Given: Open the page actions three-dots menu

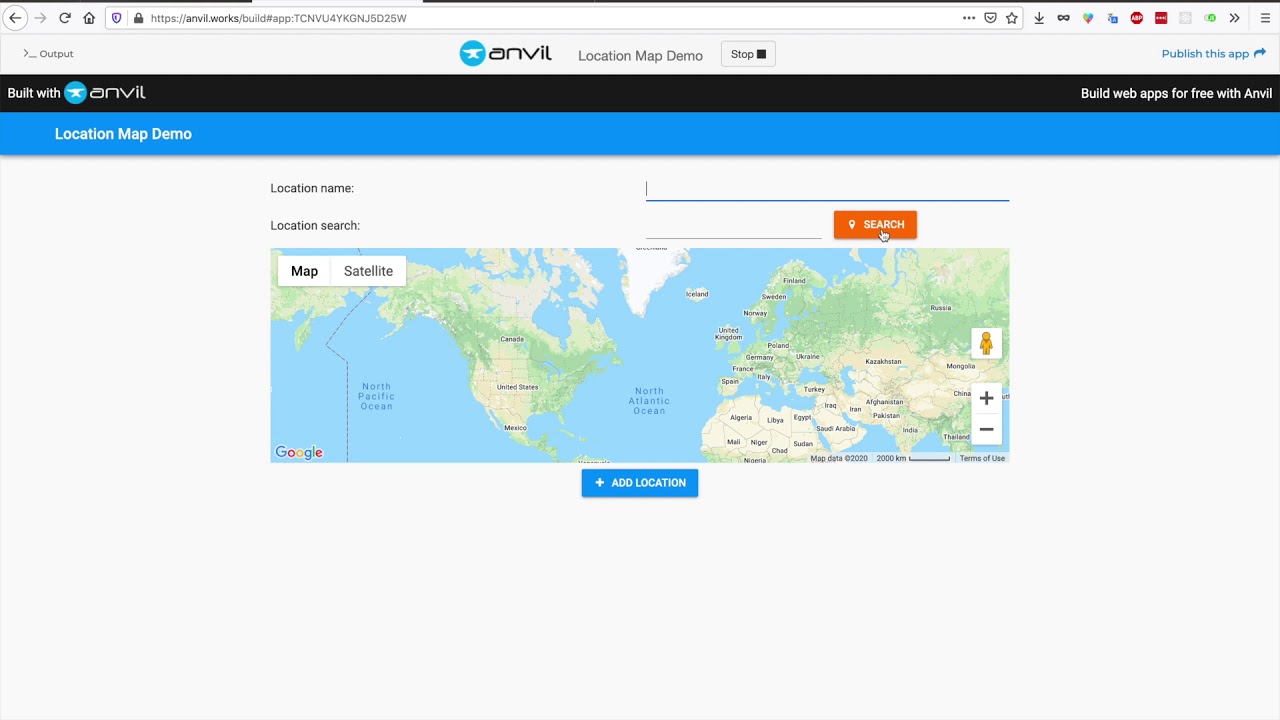Looking at the screenshot, I should (969, 18).
